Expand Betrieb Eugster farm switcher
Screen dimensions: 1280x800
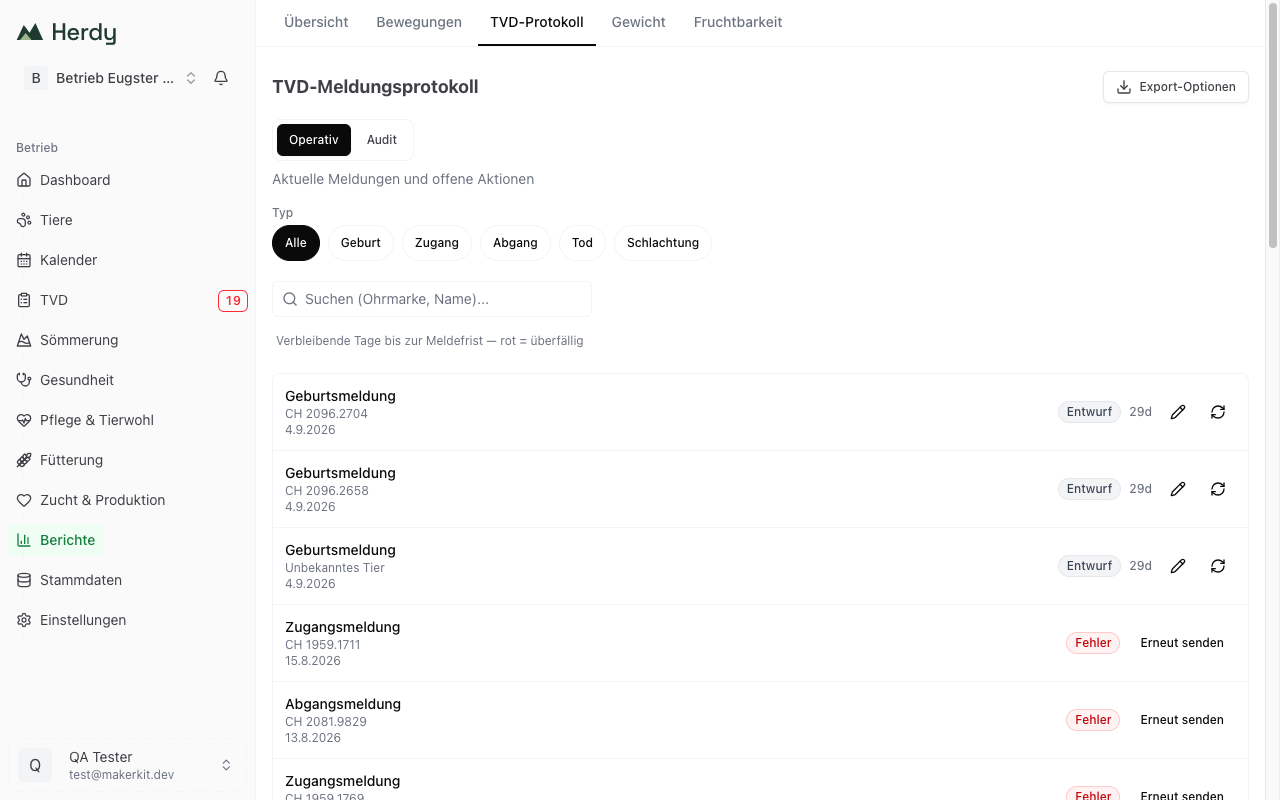112,78
